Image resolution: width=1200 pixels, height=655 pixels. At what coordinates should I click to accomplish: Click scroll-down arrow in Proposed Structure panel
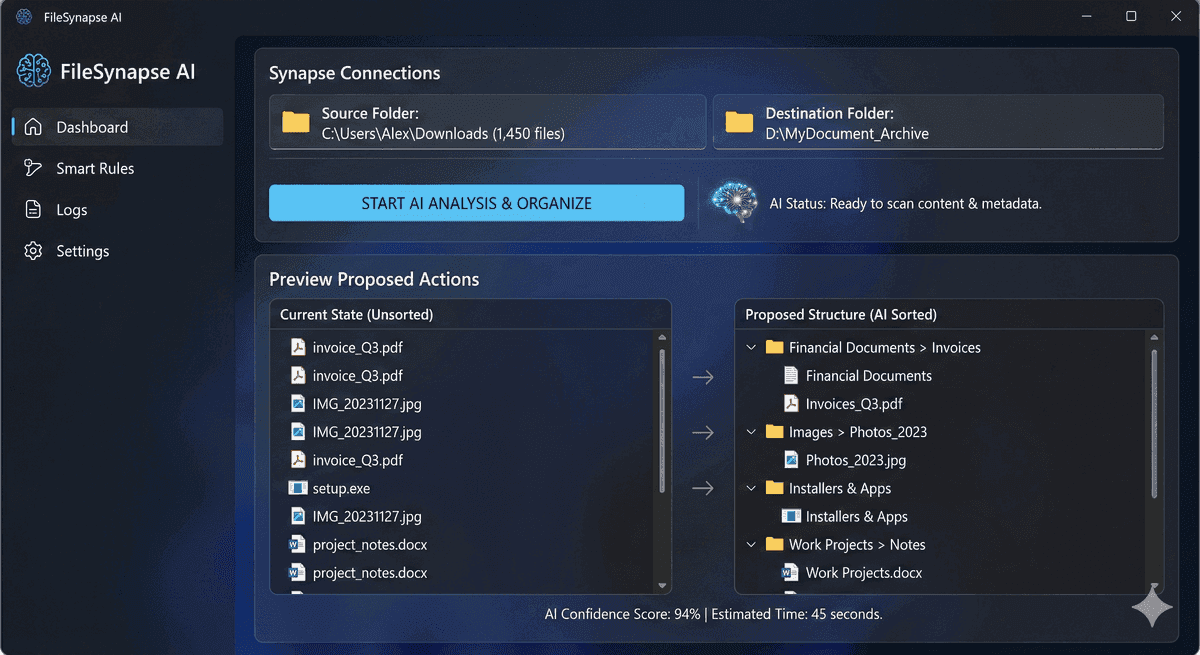(x=1154, y=587)
